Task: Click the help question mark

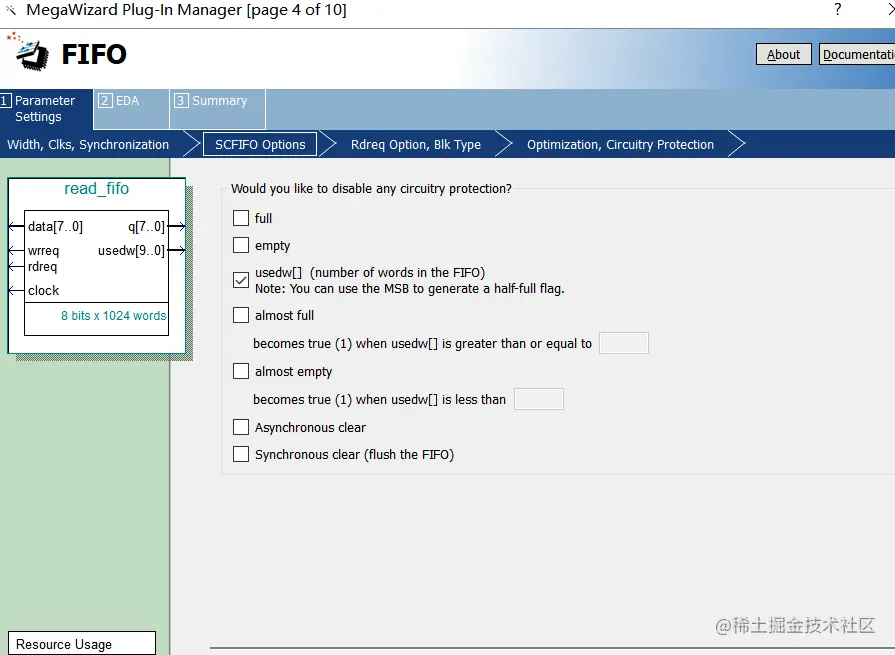Action: pyautogui.click(x=837, y=9)
